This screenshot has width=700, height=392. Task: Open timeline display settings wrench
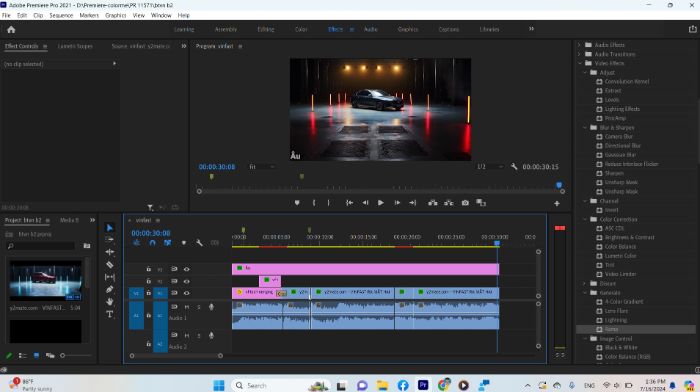(x=199, y=243)
